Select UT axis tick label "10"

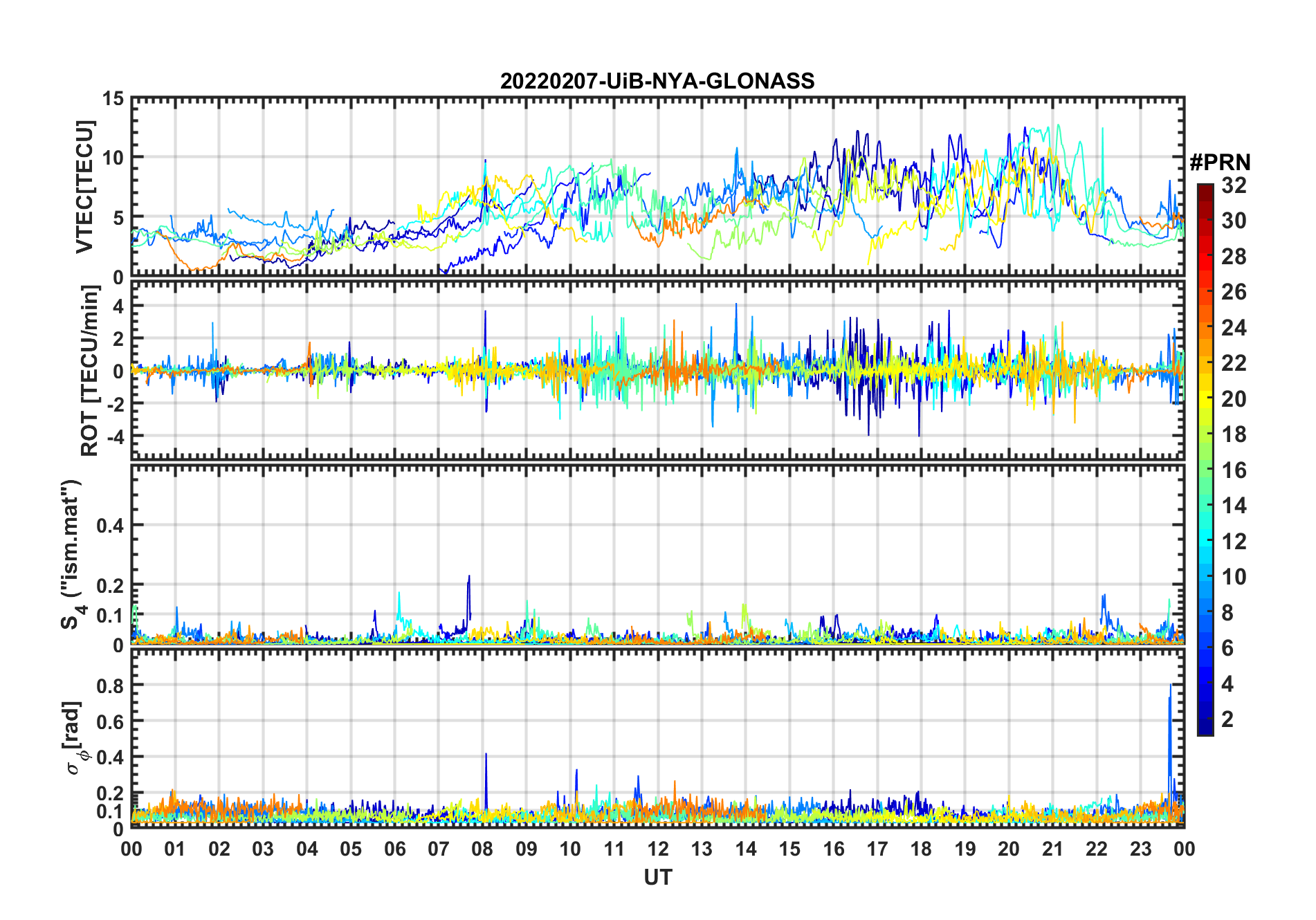[x=570, y=849]
